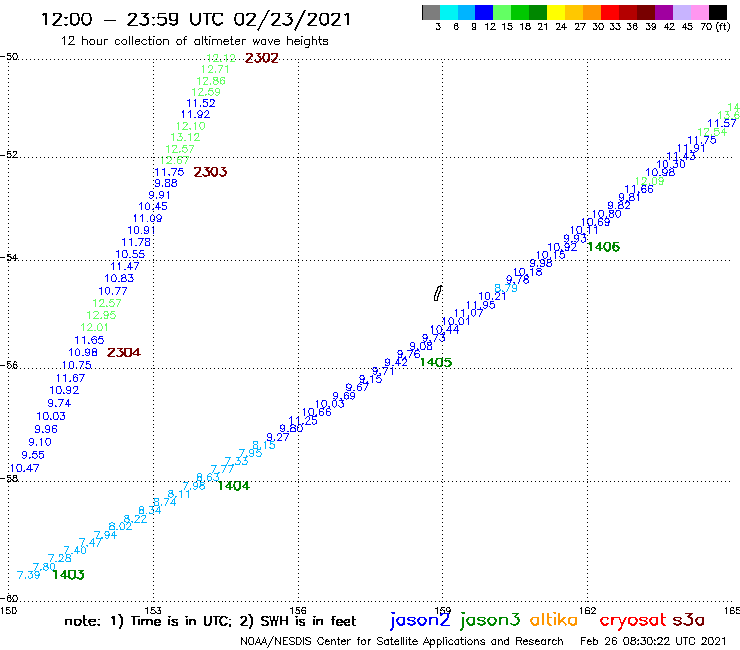Click the 10.45 wave height value
Screen dimensions: 740x650
tap(153, 206)
